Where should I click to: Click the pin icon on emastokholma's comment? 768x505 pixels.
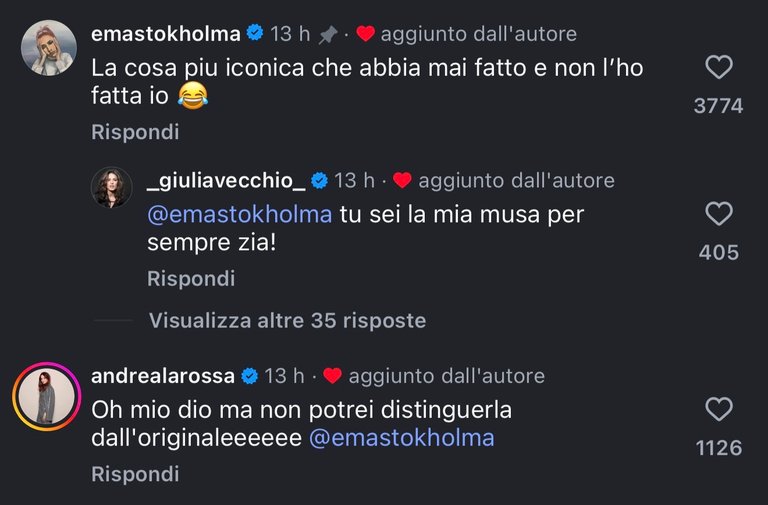coord(327,35)
